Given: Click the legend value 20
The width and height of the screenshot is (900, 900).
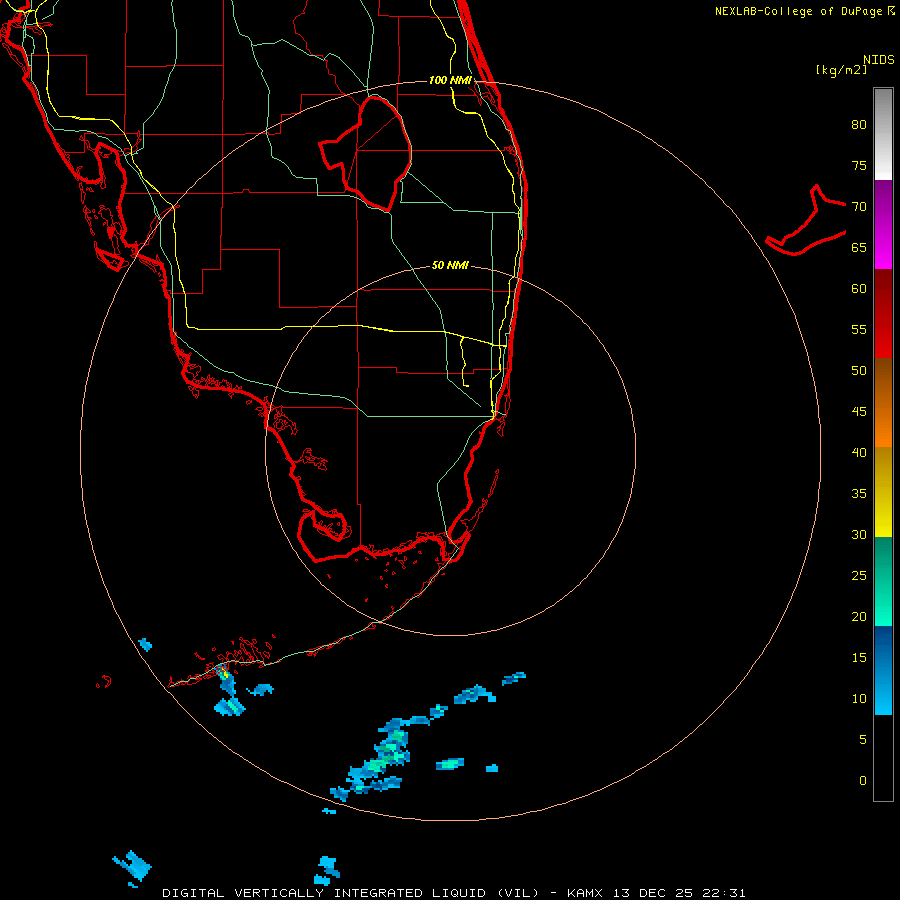Looking at the screenshot, I should coord(859,616).
